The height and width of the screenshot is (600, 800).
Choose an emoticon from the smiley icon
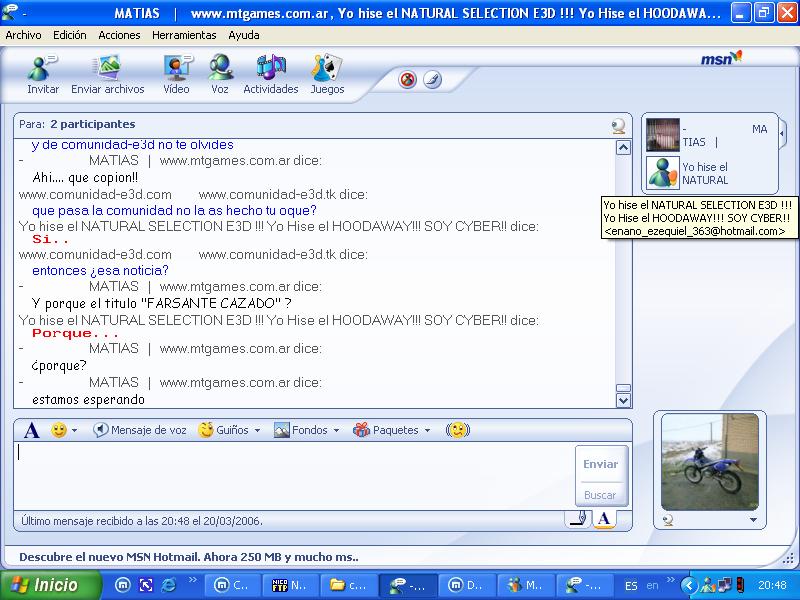coord(59,430)
